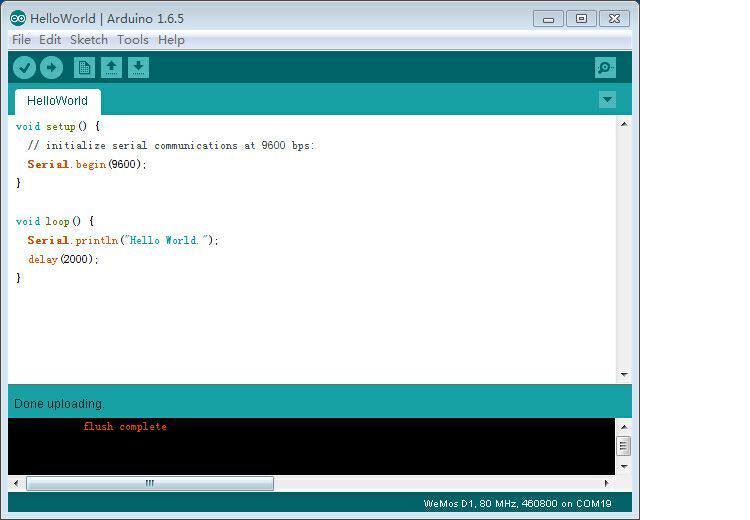Viewport: 750px width, 520px height.
Task: Click the Verify checkmark button
Action: pyautogui.click(x=24, y=67)
